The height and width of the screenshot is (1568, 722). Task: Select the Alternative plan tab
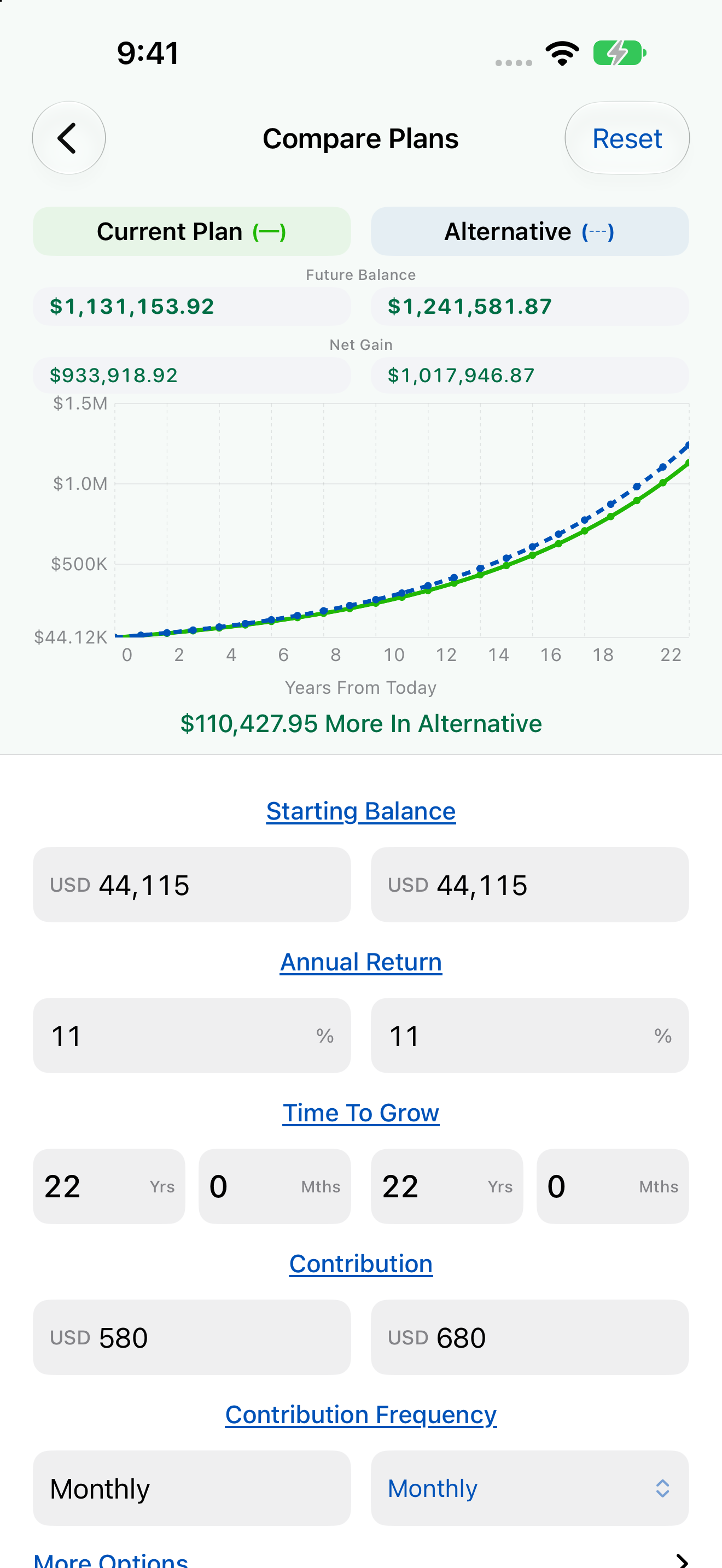point(529,231)
